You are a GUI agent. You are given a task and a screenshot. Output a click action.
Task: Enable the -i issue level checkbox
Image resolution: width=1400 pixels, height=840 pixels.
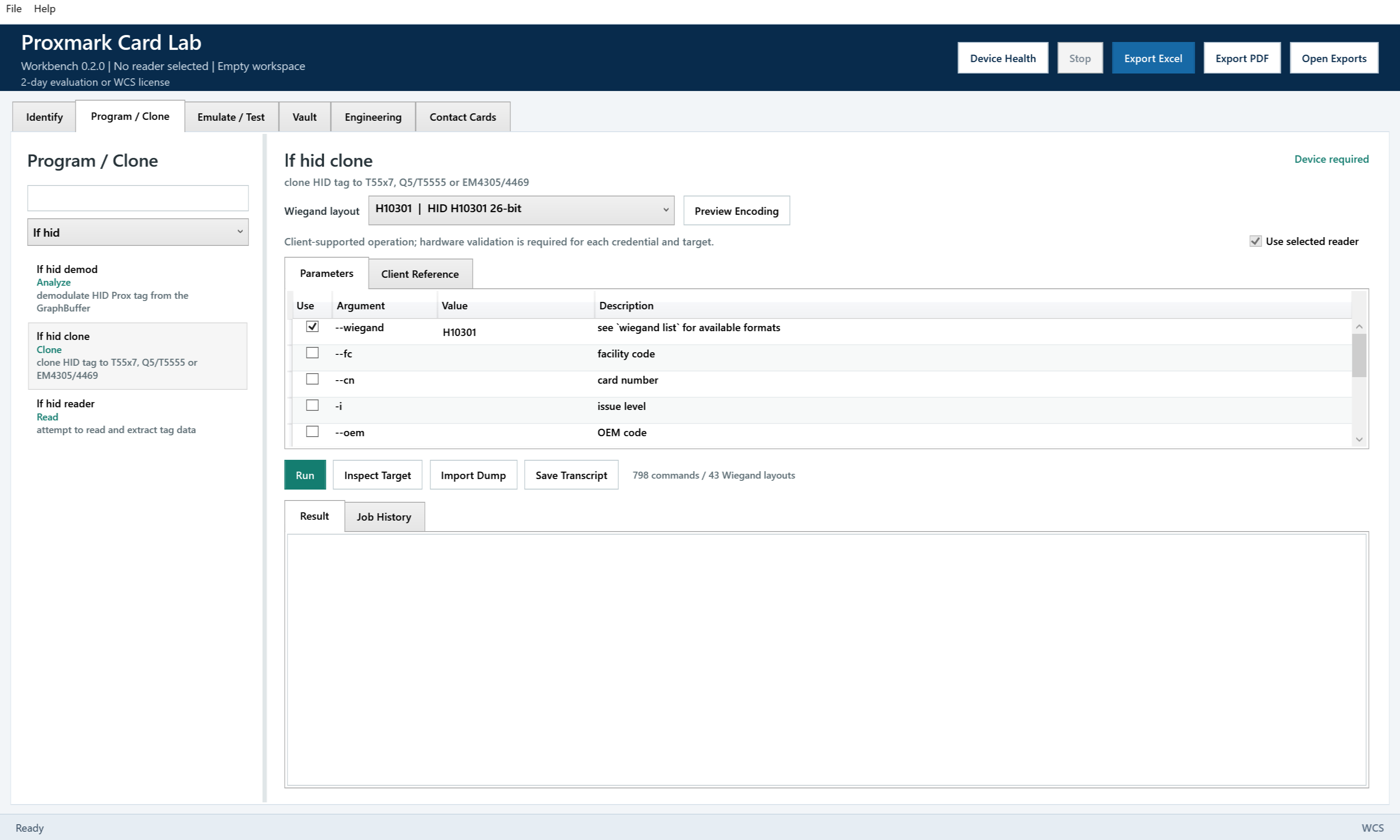click(312, 406)
